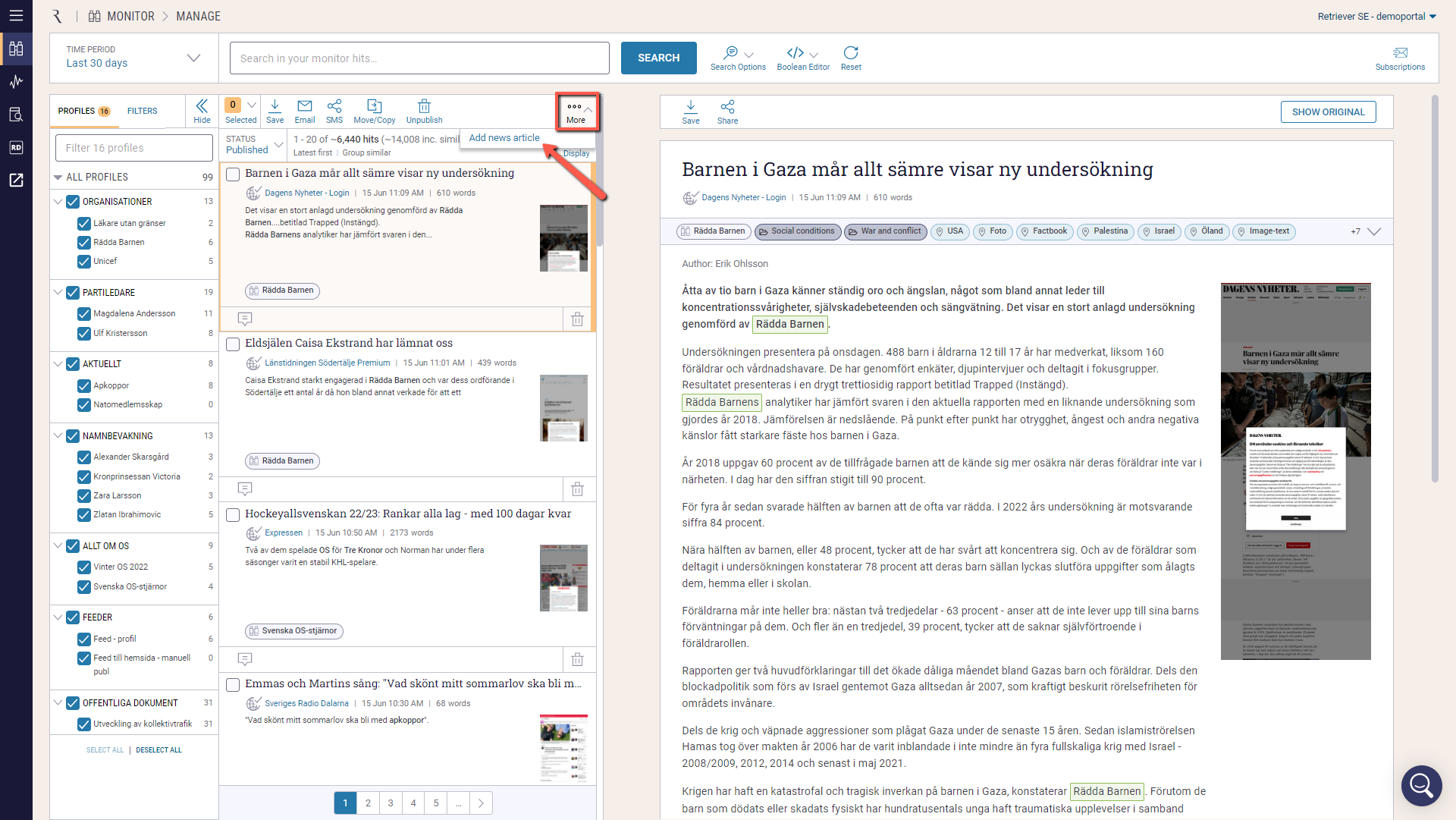The width and height of the screenshot is (1456, 820).
Task: Open the Retriever SE account dropdown
Action: coord(1377,16)
